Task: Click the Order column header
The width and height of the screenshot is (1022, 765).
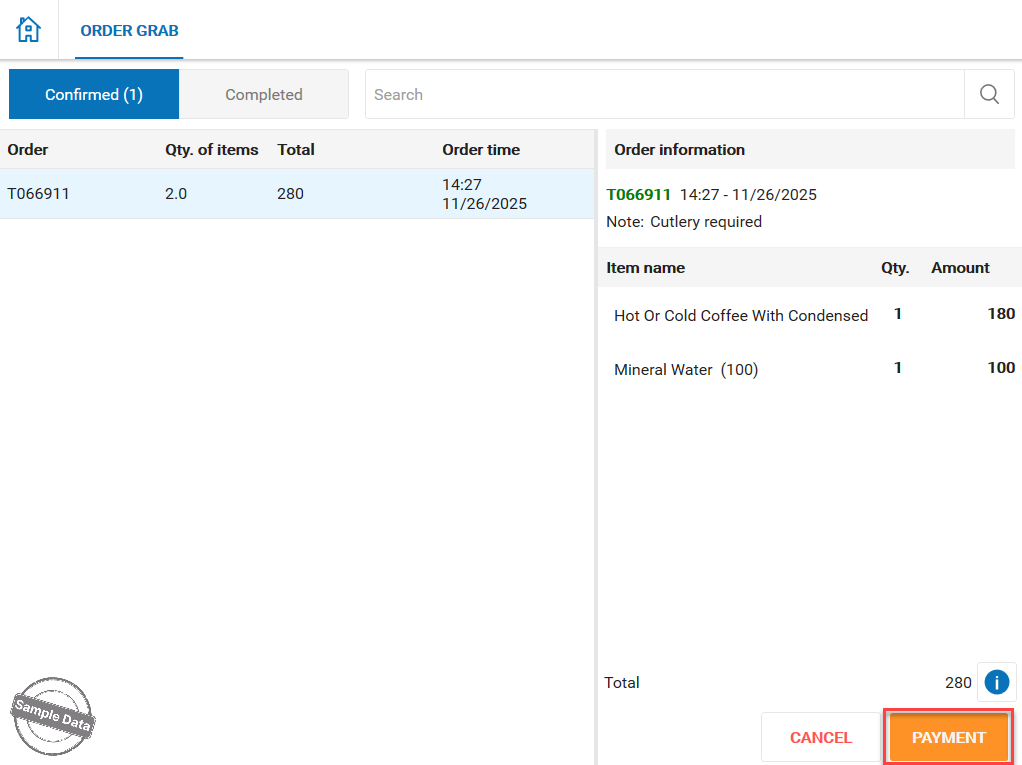Action: coord(28,150)
